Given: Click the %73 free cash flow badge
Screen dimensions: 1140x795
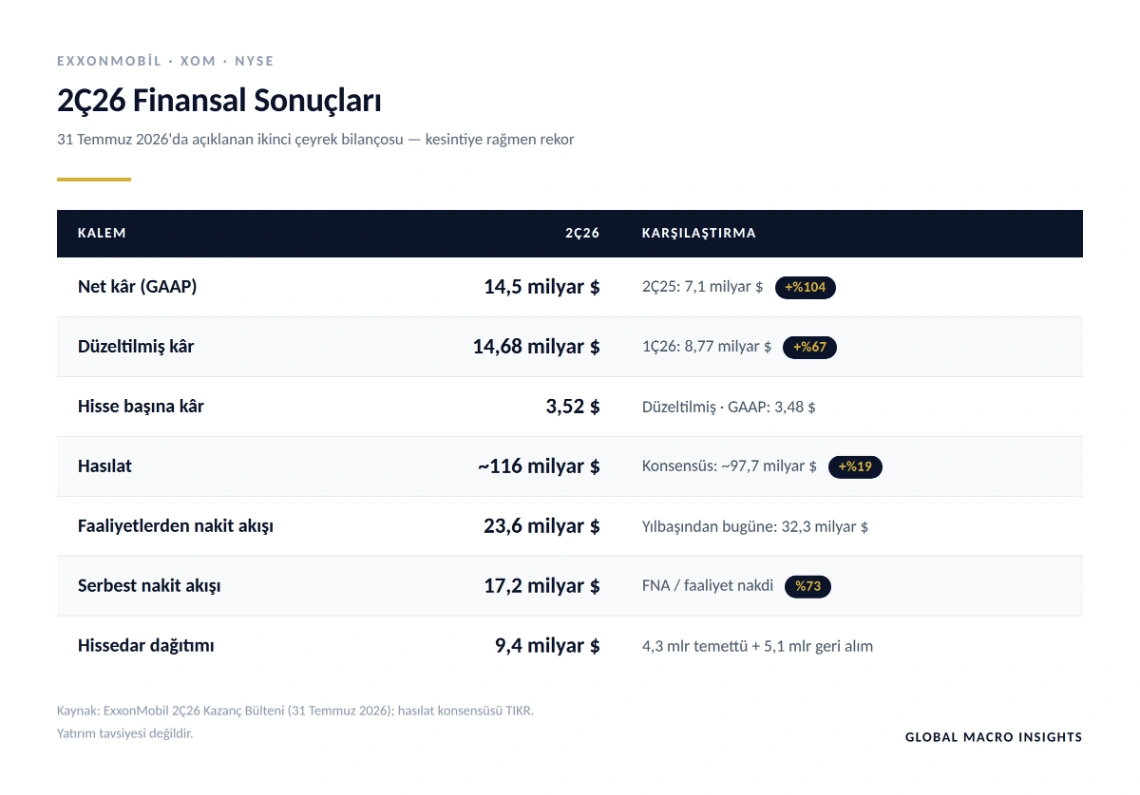Looking at the screenshot, I should pos(808,586).
